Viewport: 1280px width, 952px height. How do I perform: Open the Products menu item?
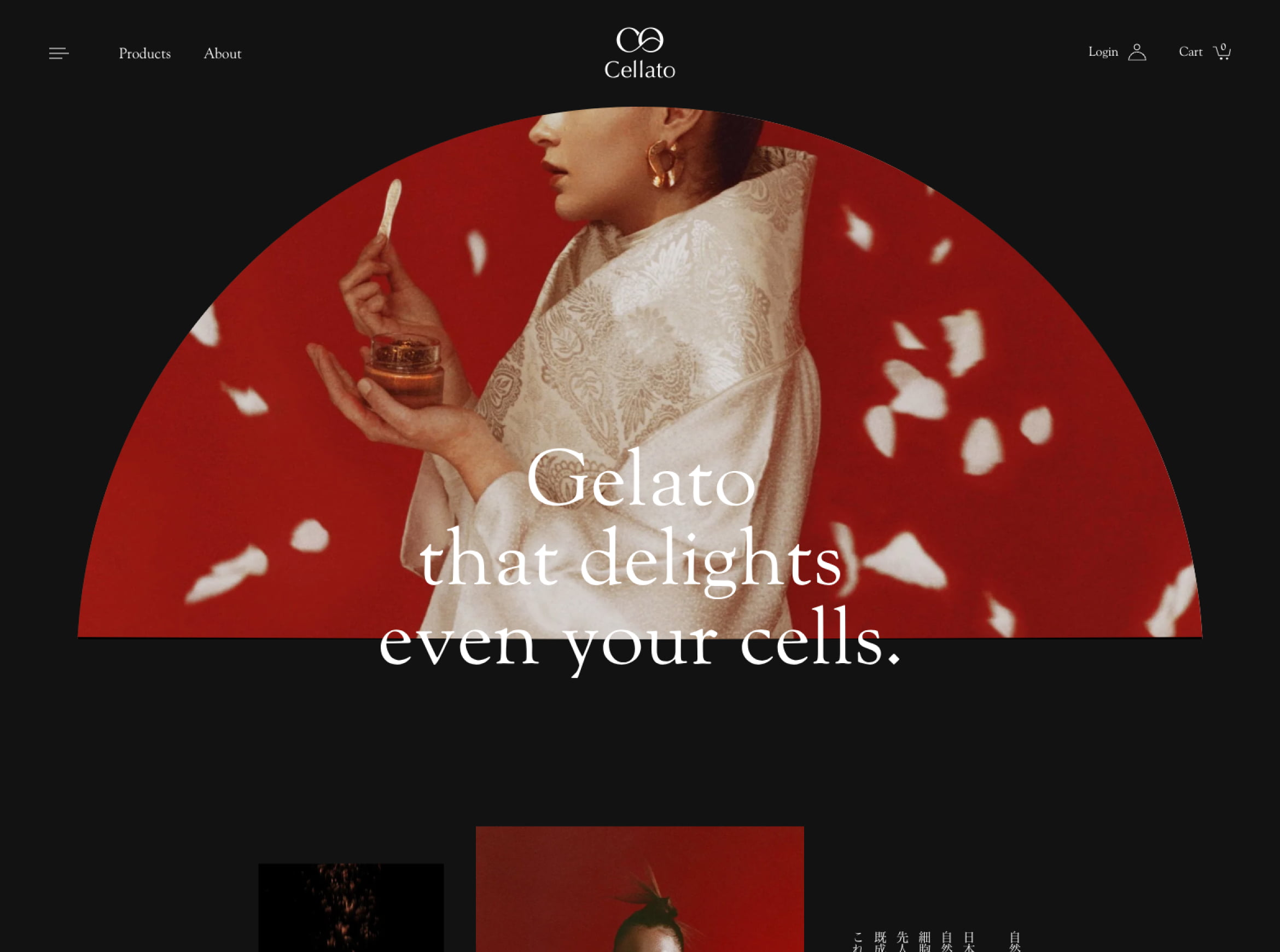tap(144, 54)
